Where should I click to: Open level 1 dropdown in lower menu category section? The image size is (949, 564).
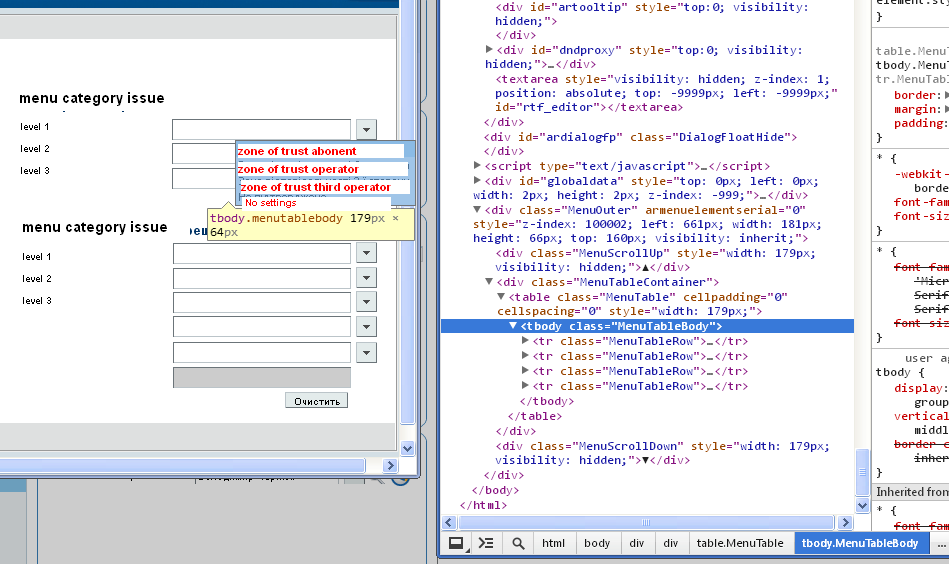click(x=366, y=253)
